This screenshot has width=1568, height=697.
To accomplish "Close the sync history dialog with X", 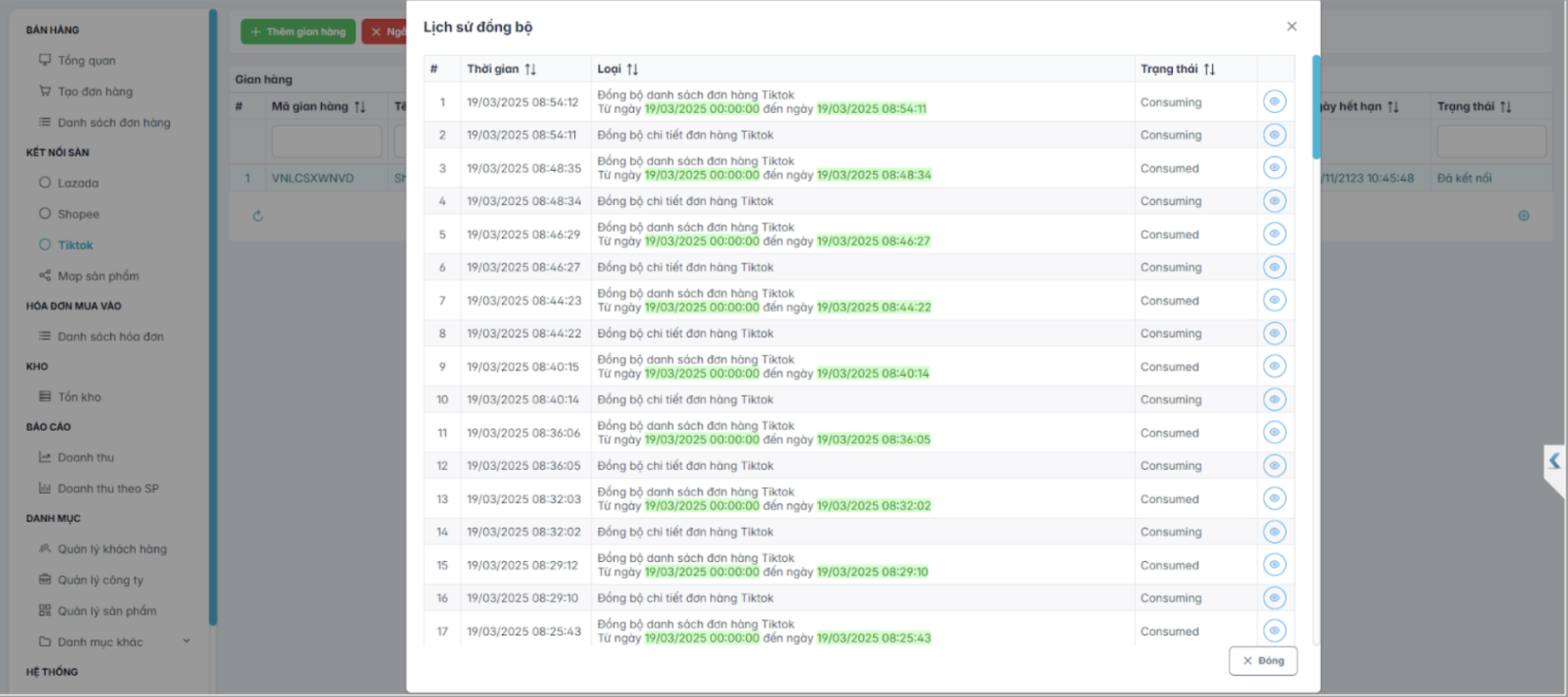I will coord(1291,26).
